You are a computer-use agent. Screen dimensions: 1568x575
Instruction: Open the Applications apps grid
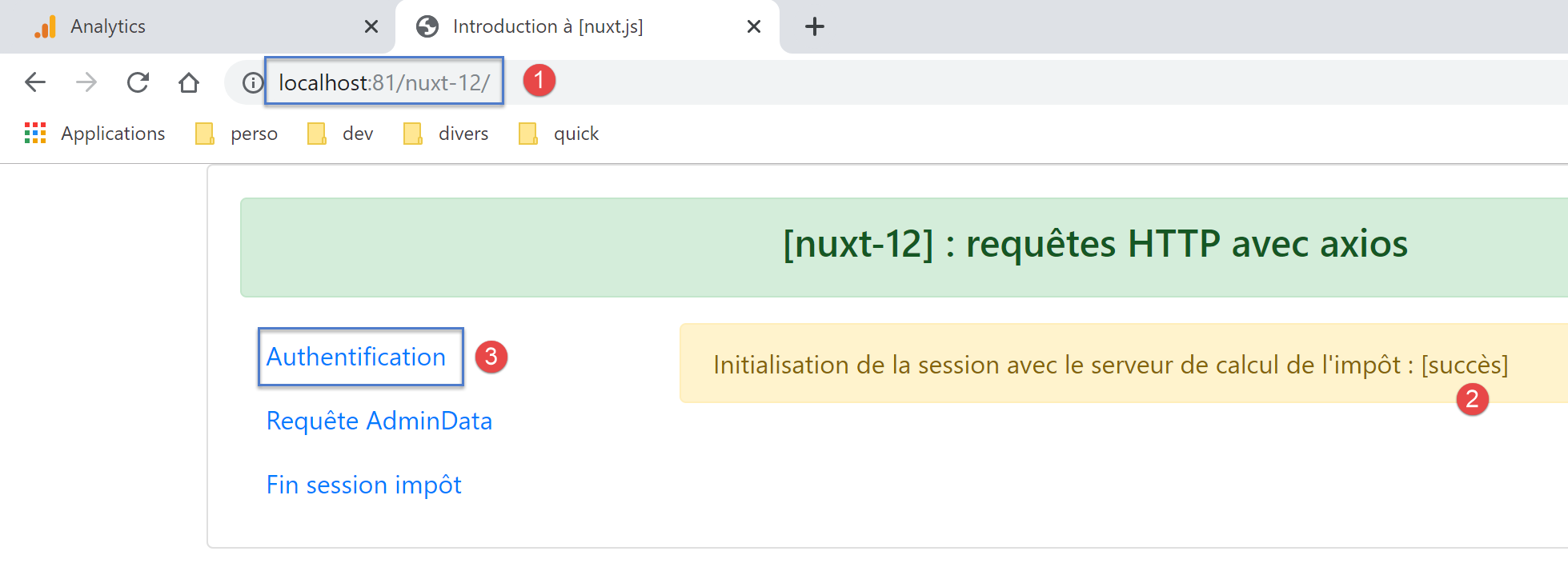pyautogui.click(x=35, y=134)
